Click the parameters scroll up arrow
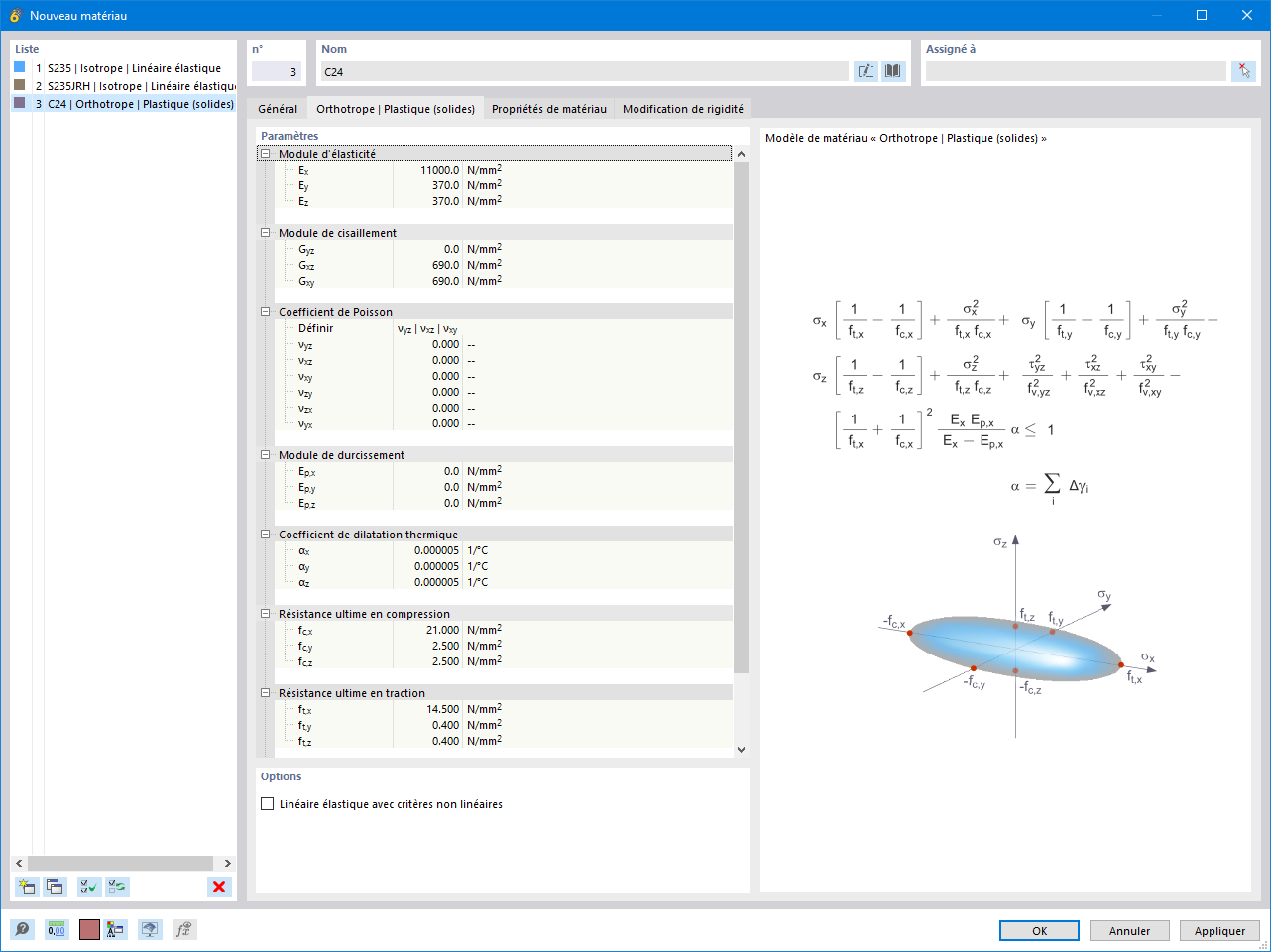Screen dimensions: 1271x952 (741, 154)
